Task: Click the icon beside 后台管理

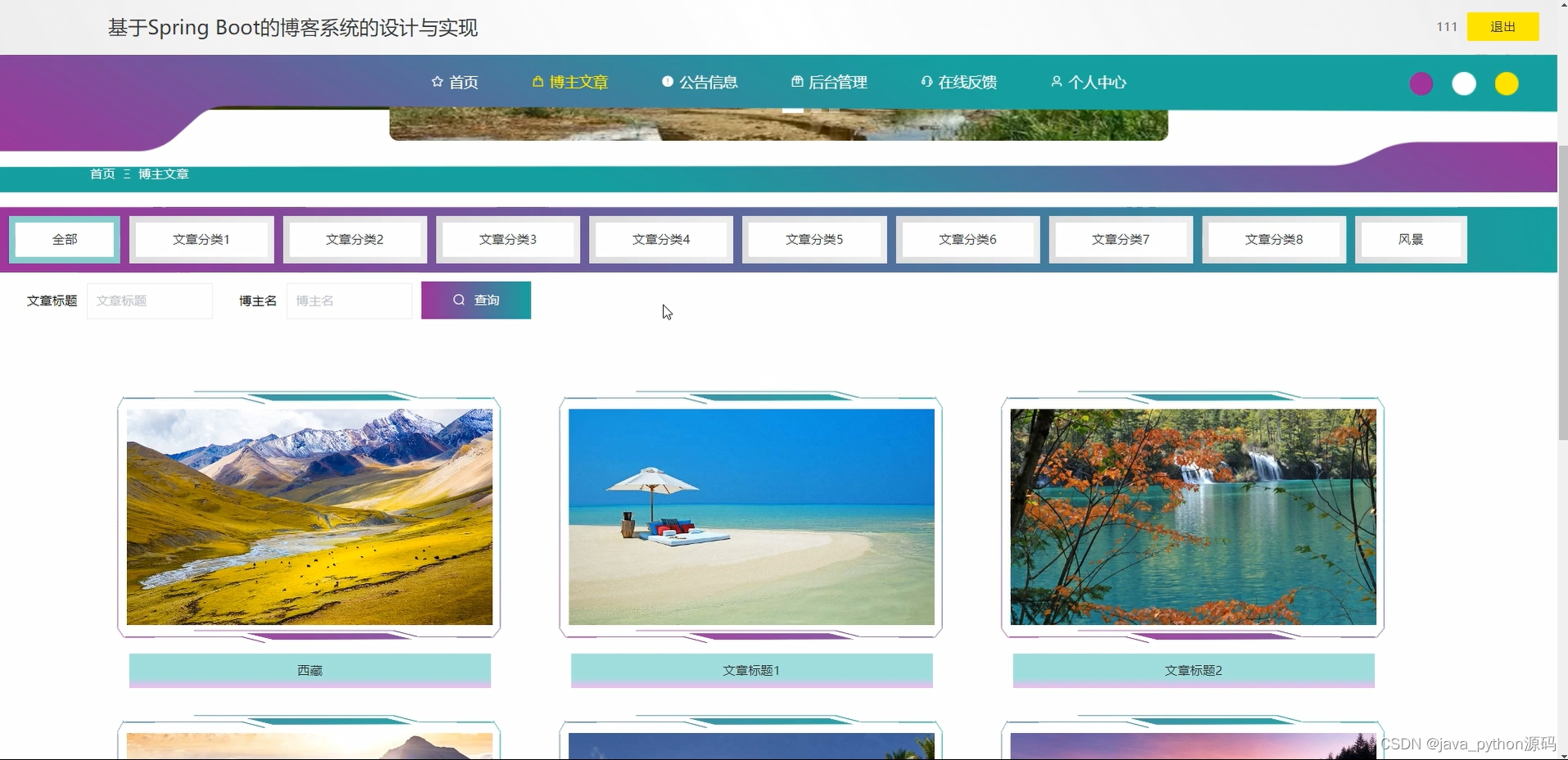Action: [x=796, y=82]
